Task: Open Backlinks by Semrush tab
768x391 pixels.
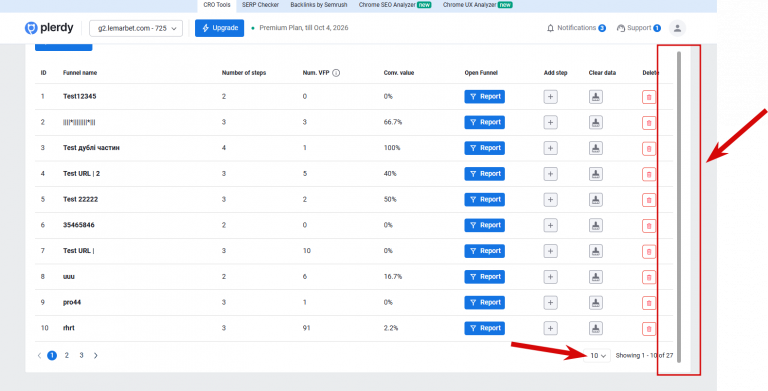Action: tap(318, 5)
